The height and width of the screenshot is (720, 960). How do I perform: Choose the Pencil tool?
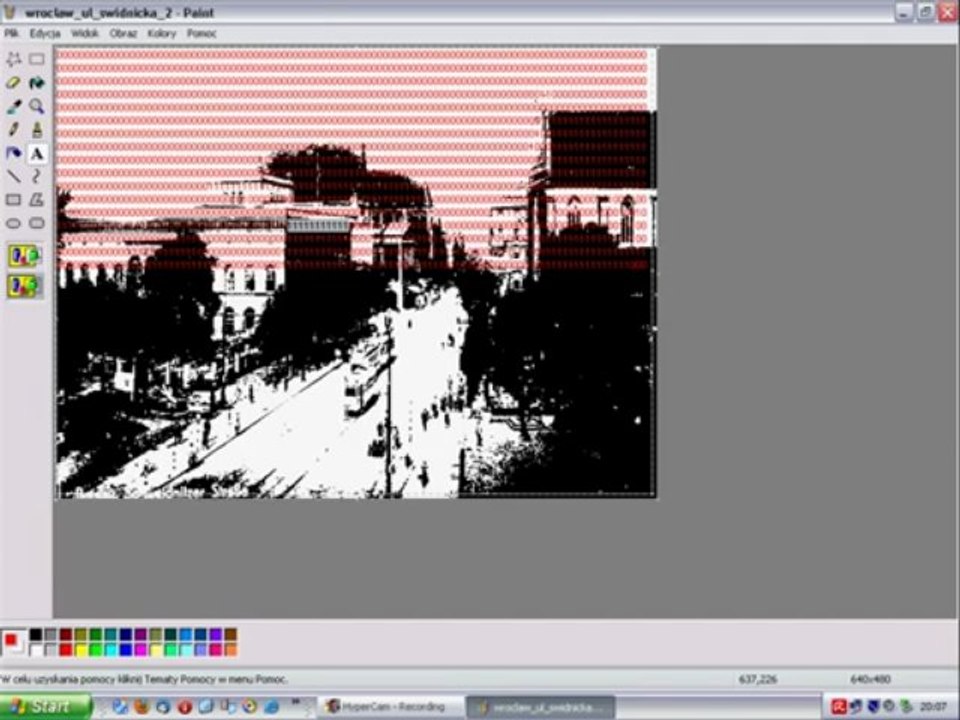pos(13,129)
